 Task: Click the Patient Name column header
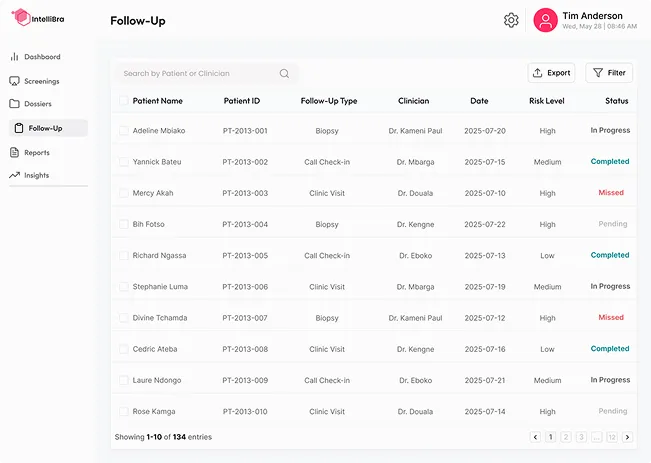[x=157, y=100]
